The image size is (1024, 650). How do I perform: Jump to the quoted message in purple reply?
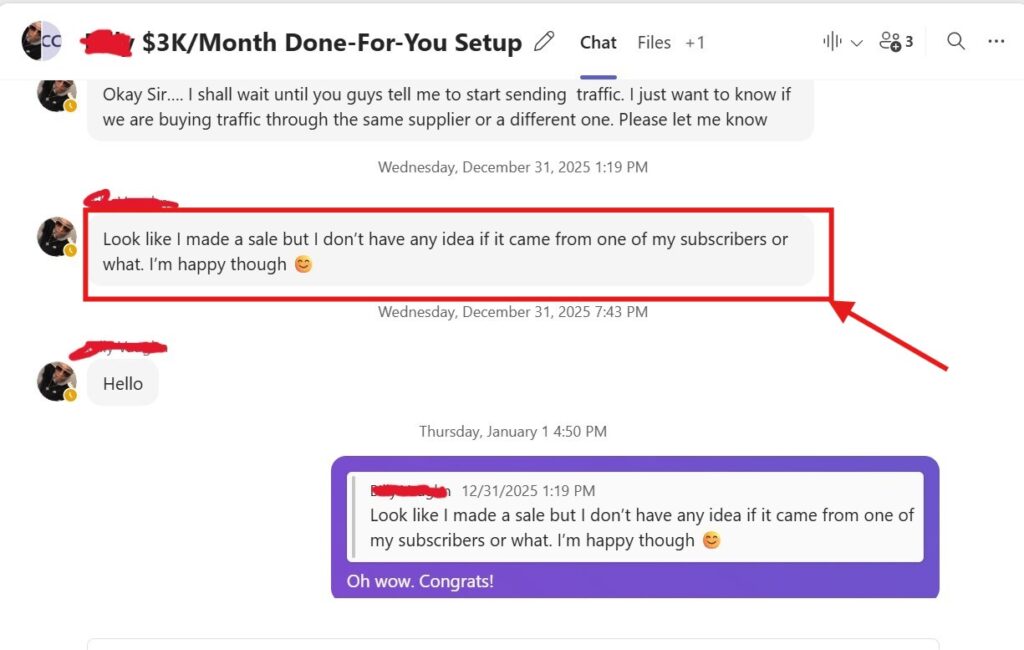click(635, 516)
